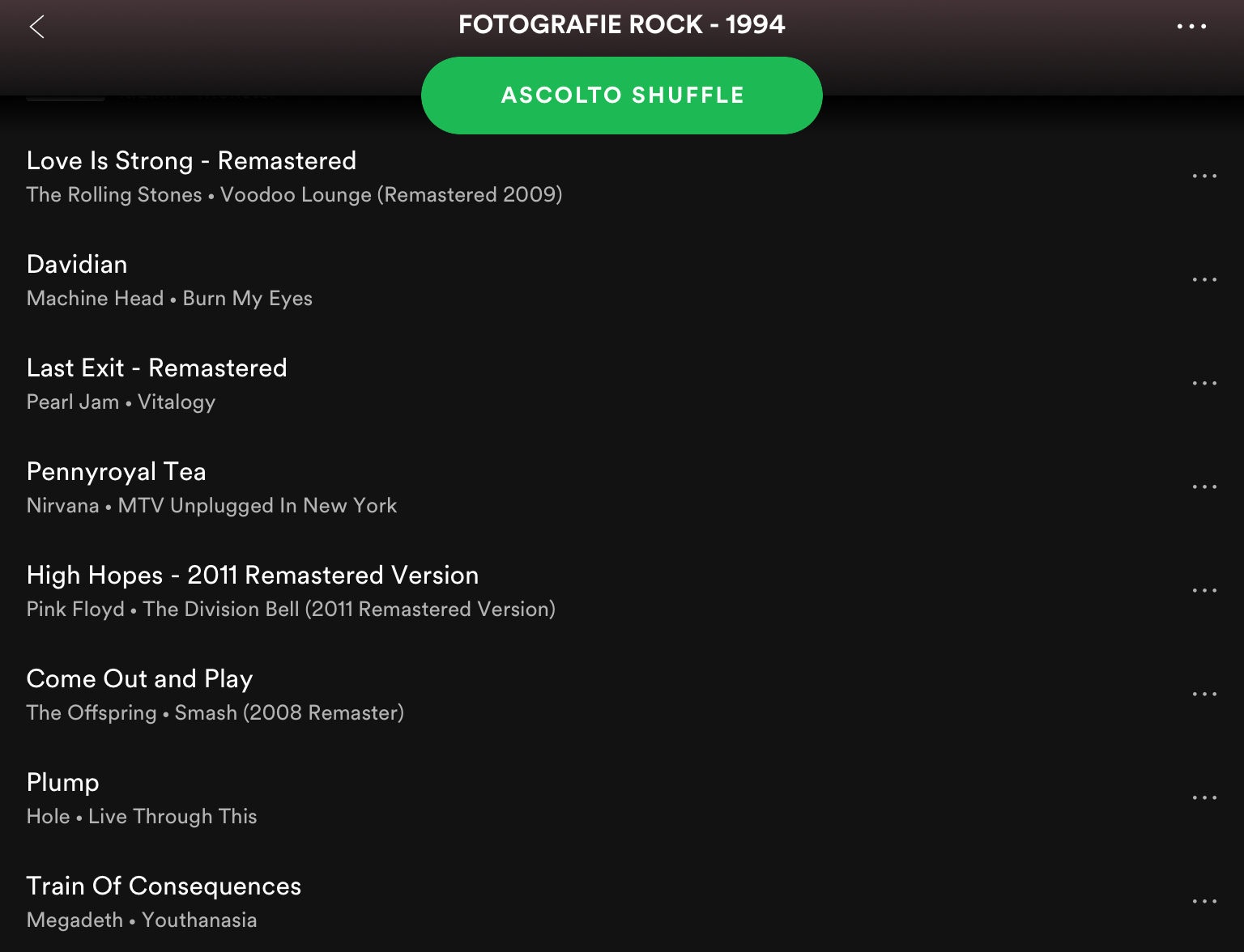Open three-dot menu for Pennyroyal Tea

pos(1204,487)
